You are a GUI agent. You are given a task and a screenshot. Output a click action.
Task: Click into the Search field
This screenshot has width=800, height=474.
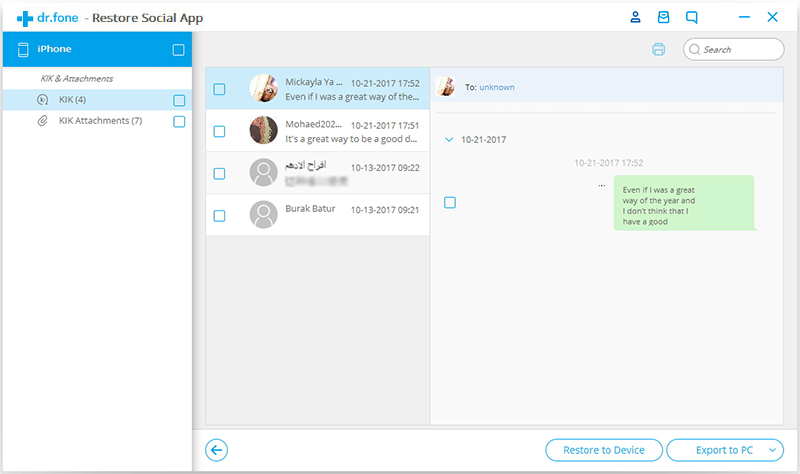pyautogui.click(x=734, y=49)
